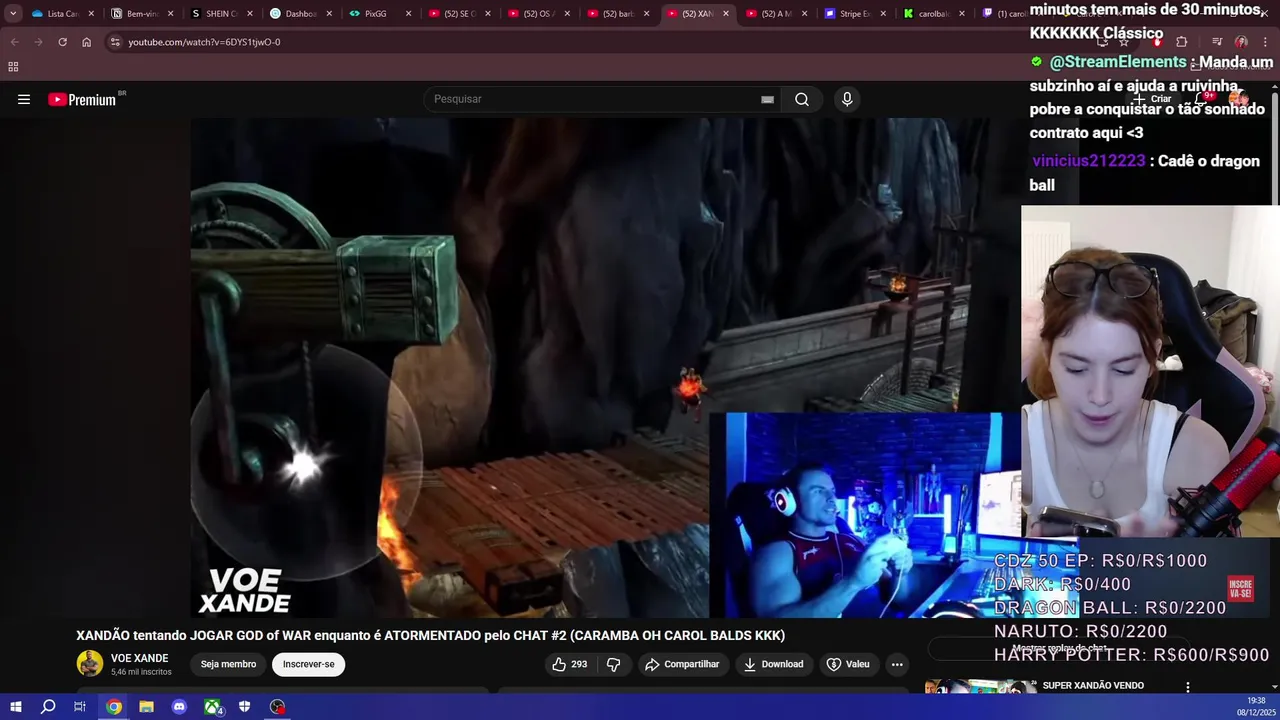Open the YouTube guide hamburger menu
Screen dimensions: 1280x720
pos(24,99)
